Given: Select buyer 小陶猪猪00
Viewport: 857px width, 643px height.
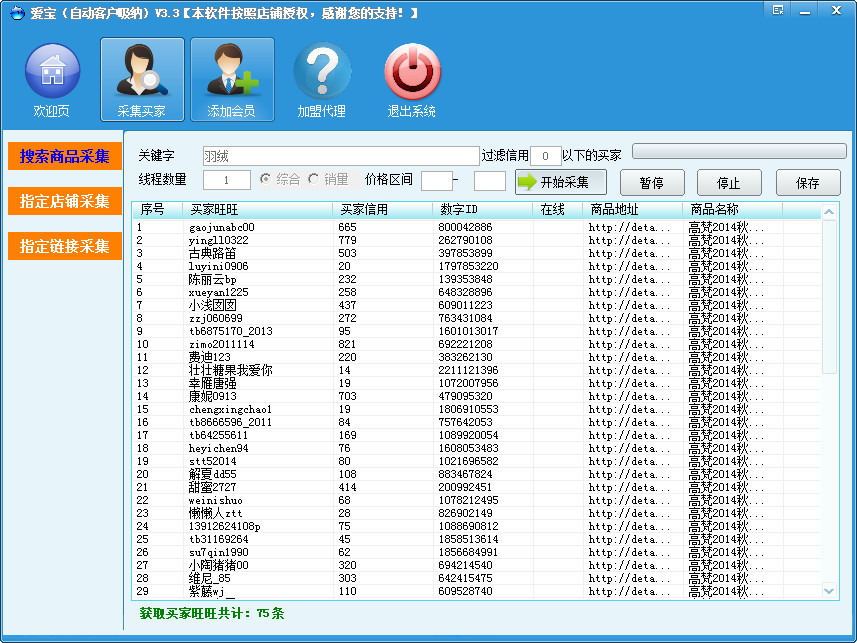Looking at the screenshot, I should pyautogui.click(x=219, y=565).
